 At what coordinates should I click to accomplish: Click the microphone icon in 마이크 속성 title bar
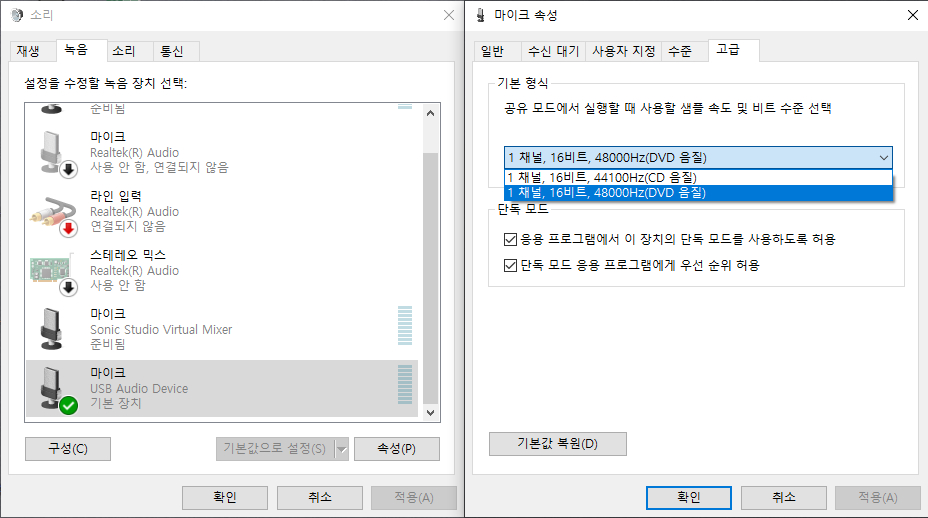pos(481,15)
